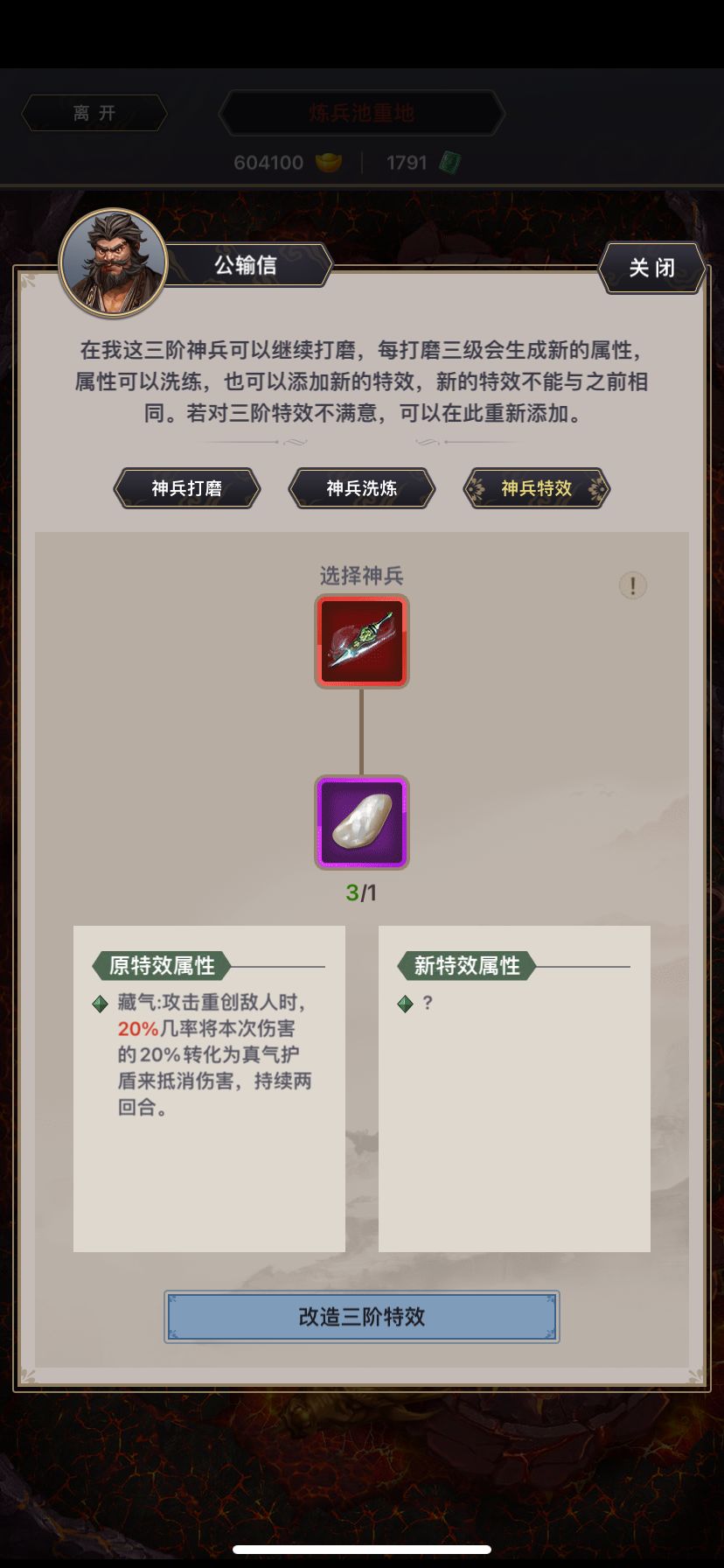Image resolution: width=724 pixels, height=1568 pixels.
Task: Click the 改造三阶特效 button
Action: click(x=362, y=1317)
